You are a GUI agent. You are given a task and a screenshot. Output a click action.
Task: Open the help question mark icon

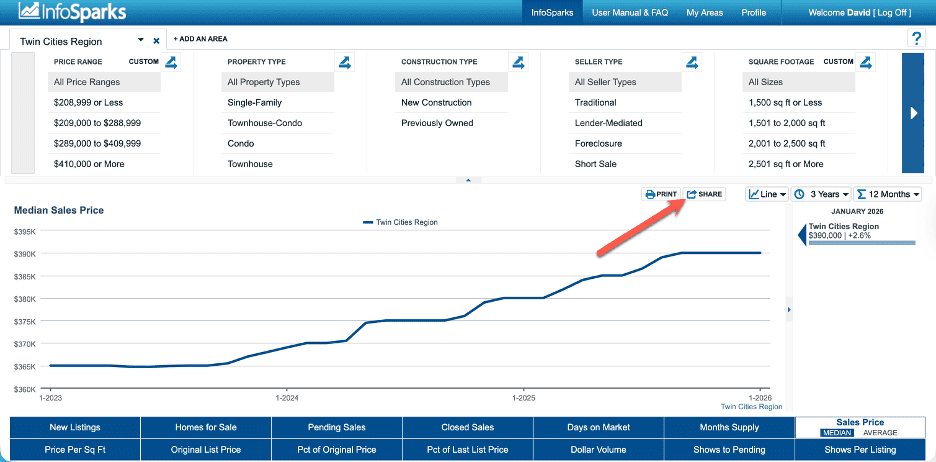pos(916,39)
